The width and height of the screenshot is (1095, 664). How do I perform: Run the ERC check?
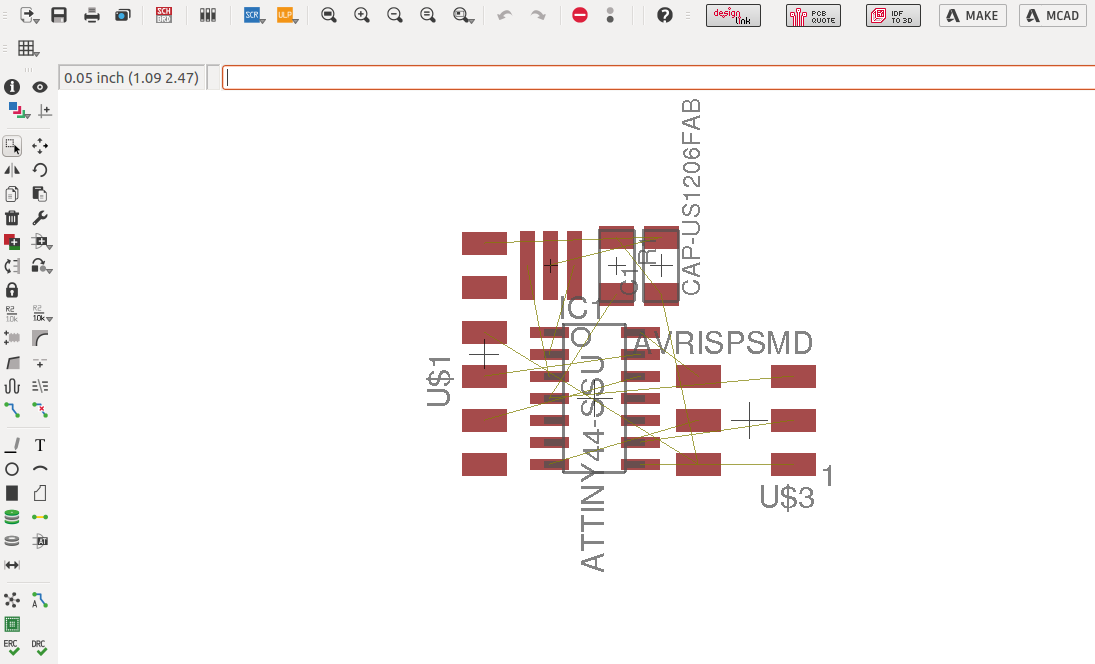12,647
